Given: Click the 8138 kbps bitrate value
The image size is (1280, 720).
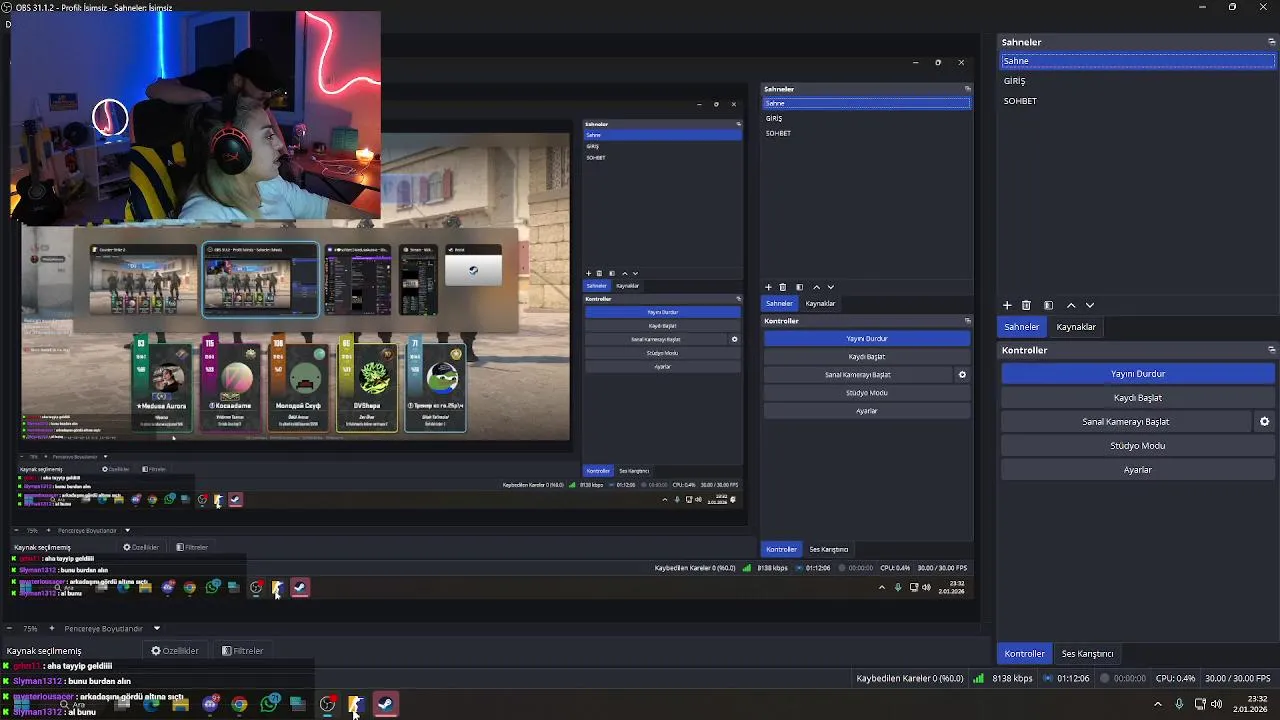Looking at the screenshot, I should point(1012,679).
